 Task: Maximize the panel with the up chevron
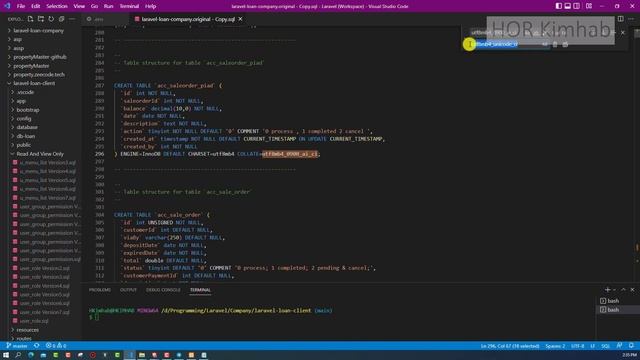(623, 290)
